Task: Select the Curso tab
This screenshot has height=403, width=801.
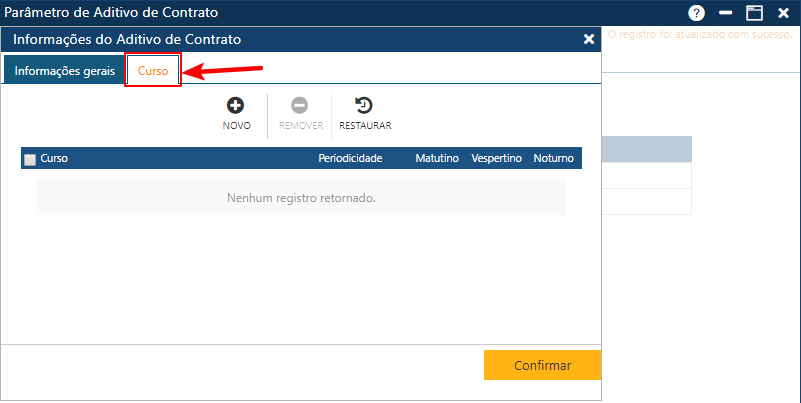Action: click(x=153, y=72)
